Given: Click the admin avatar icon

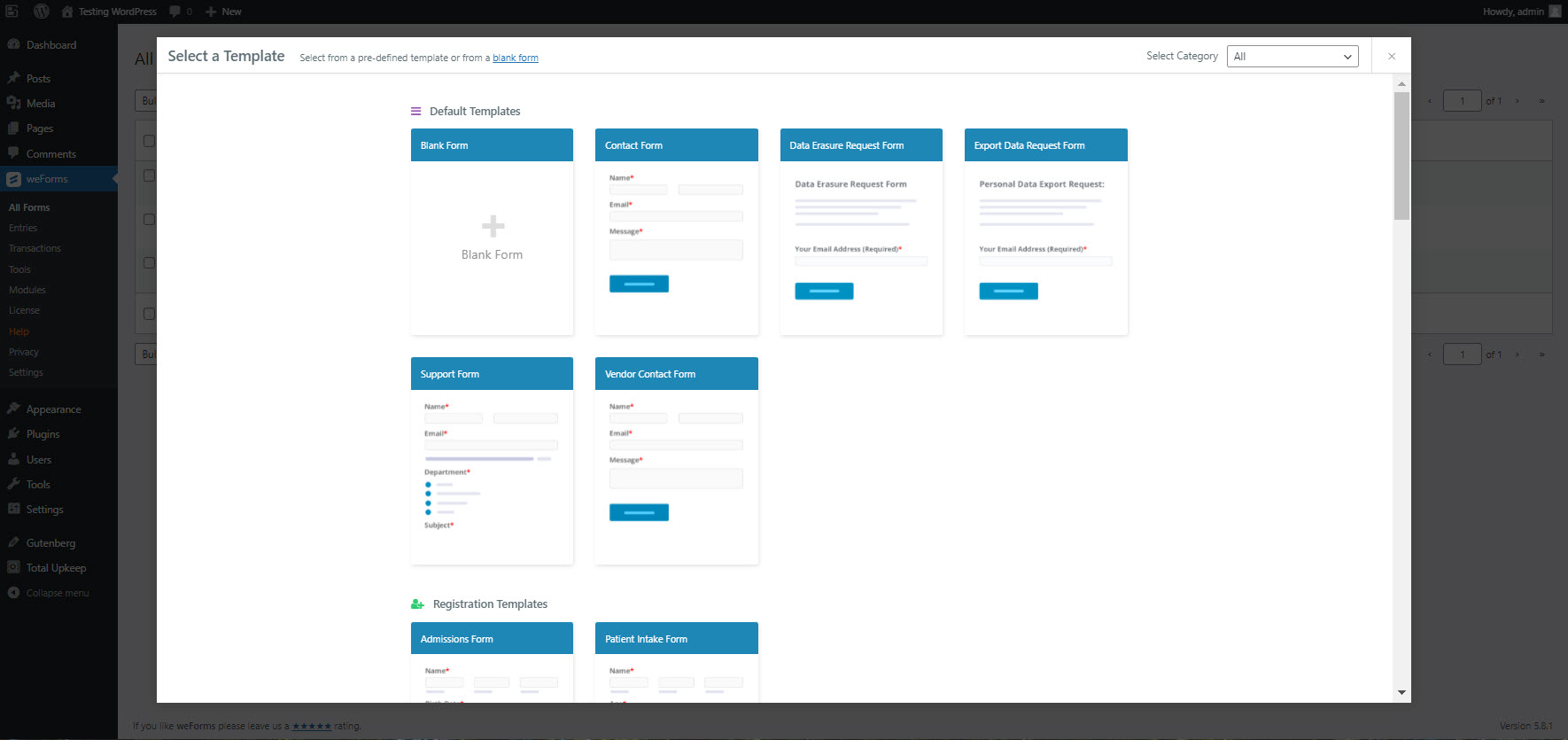Looking at the screenshot, I should coord(1555,12).
